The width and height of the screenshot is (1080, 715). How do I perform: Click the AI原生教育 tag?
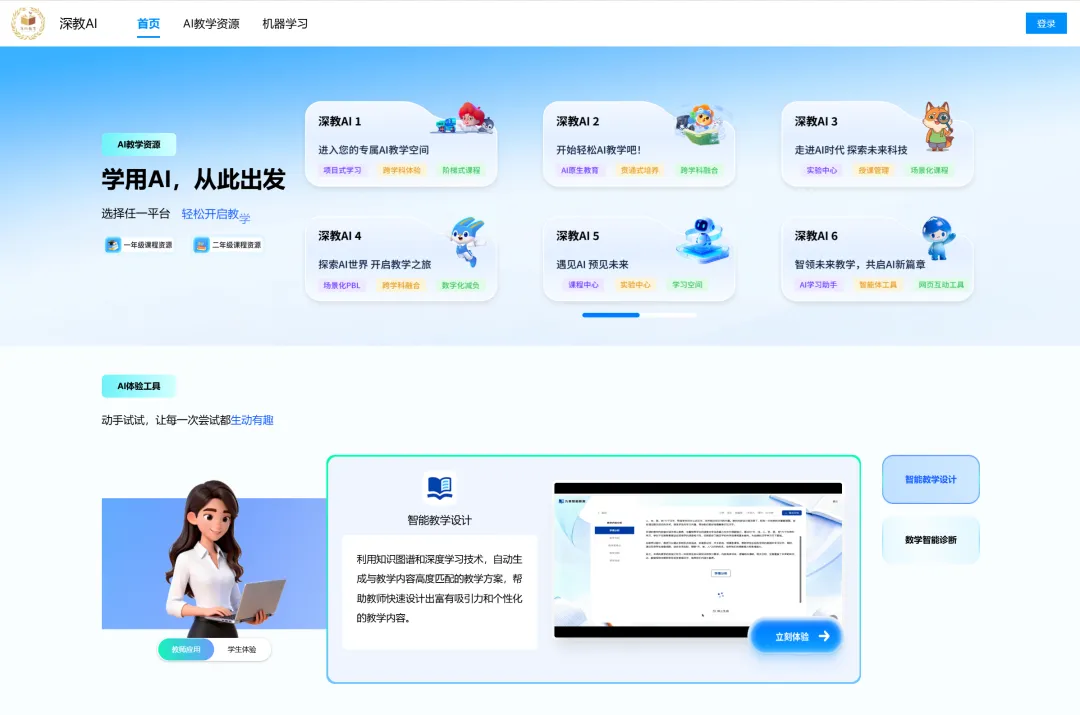(580, 170)
